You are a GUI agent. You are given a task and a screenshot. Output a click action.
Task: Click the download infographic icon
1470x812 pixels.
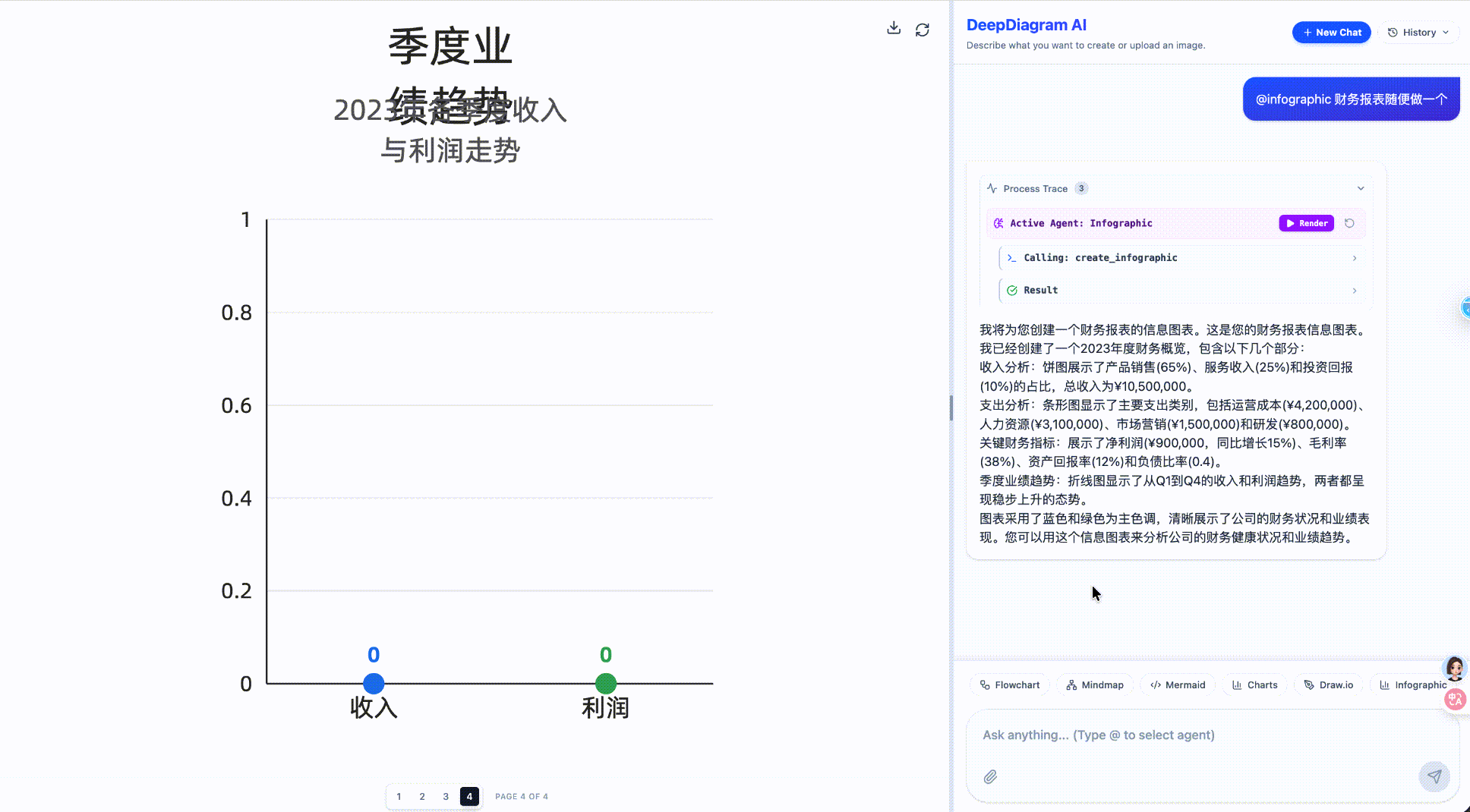point(894,29)
